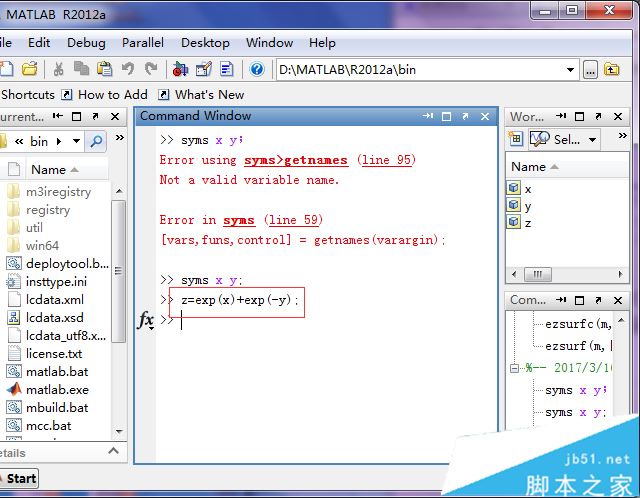Expand the current directory path dropdown
The height and width of the screenshot is (498, 640).
570,70
